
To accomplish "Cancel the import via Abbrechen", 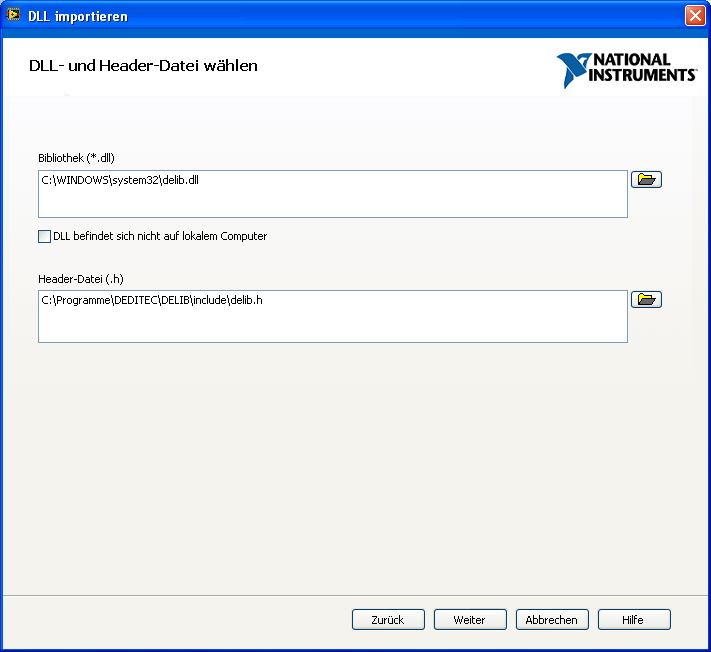I will [552, 620].
